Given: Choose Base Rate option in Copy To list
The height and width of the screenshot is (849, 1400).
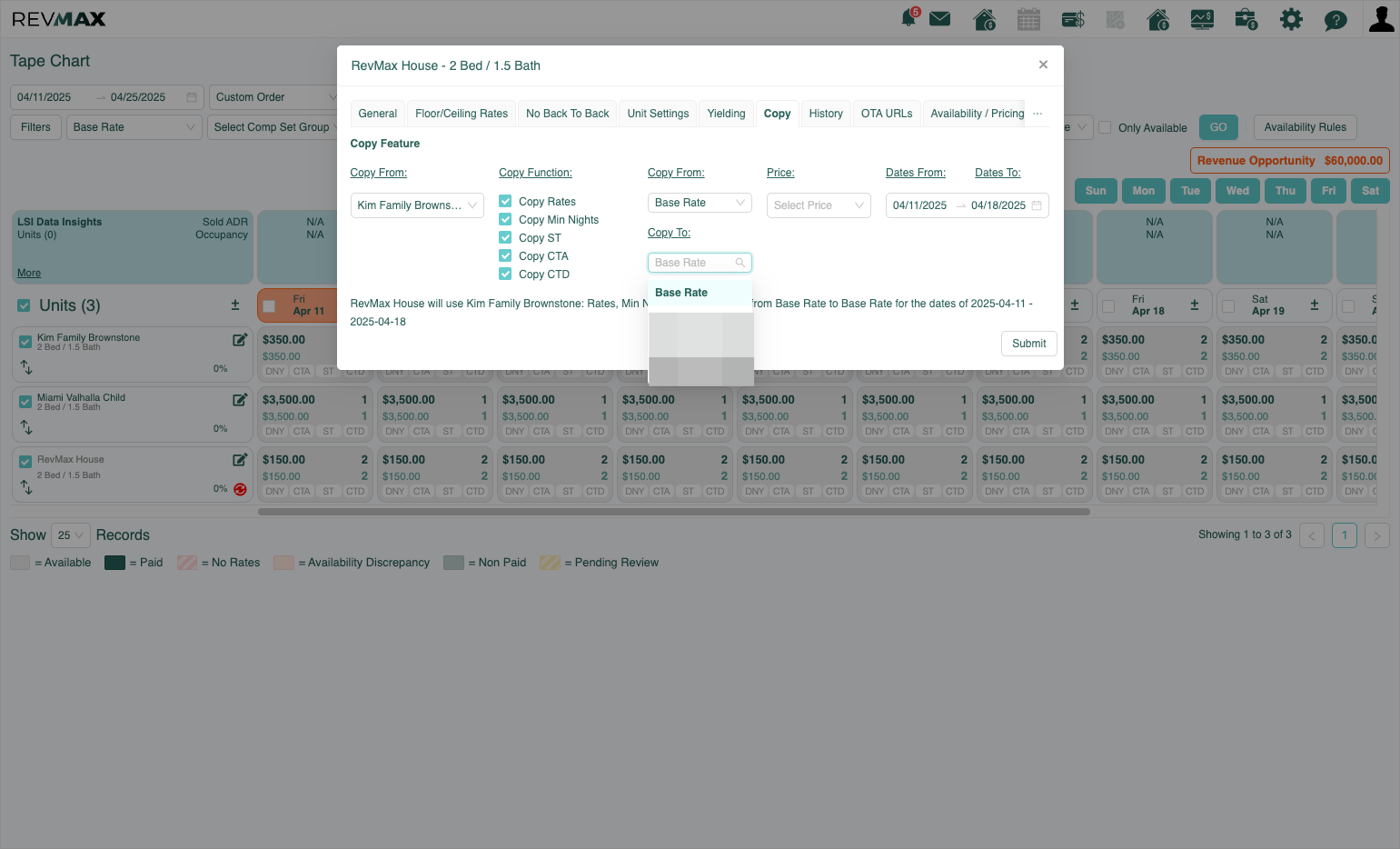Looking at the screenshot, I should [x=700, y=293].
